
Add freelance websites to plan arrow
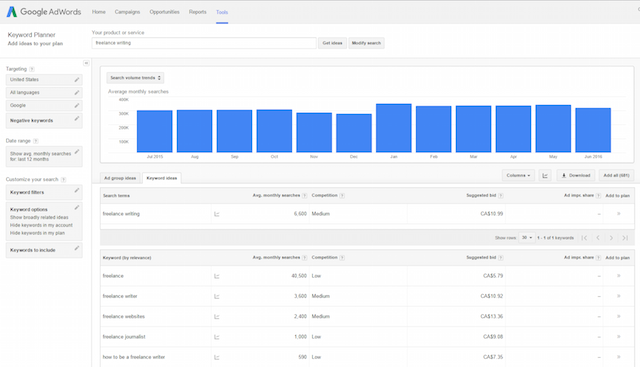[619, 316]
